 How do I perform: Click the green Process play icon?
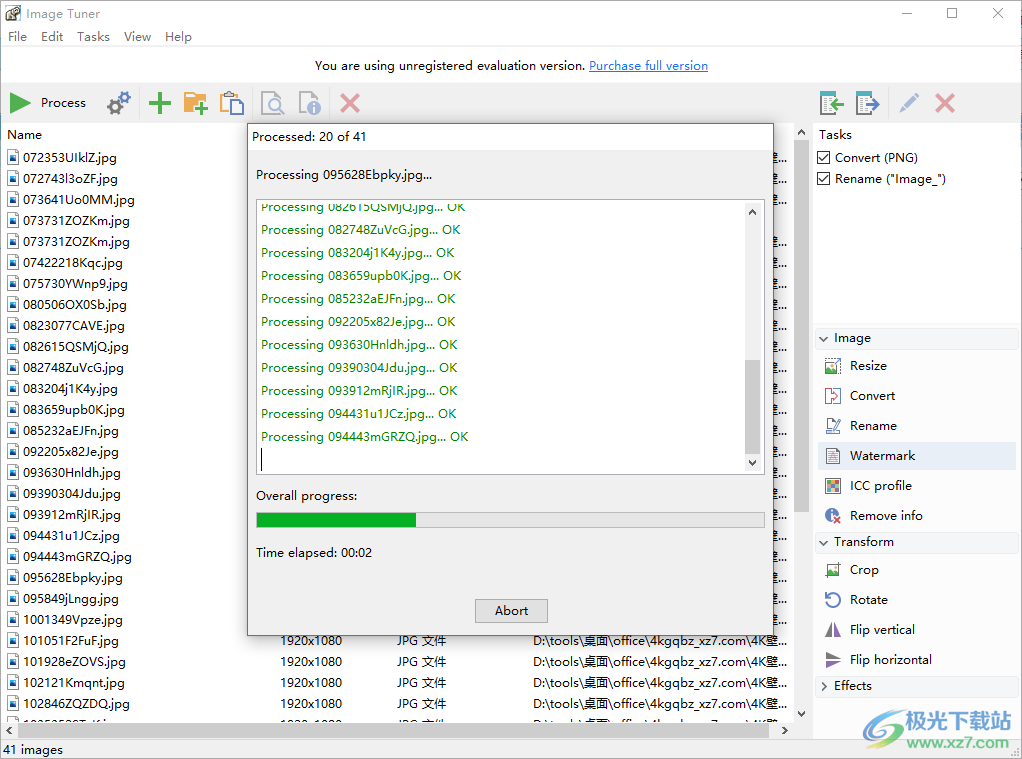(x=20, y=103)
